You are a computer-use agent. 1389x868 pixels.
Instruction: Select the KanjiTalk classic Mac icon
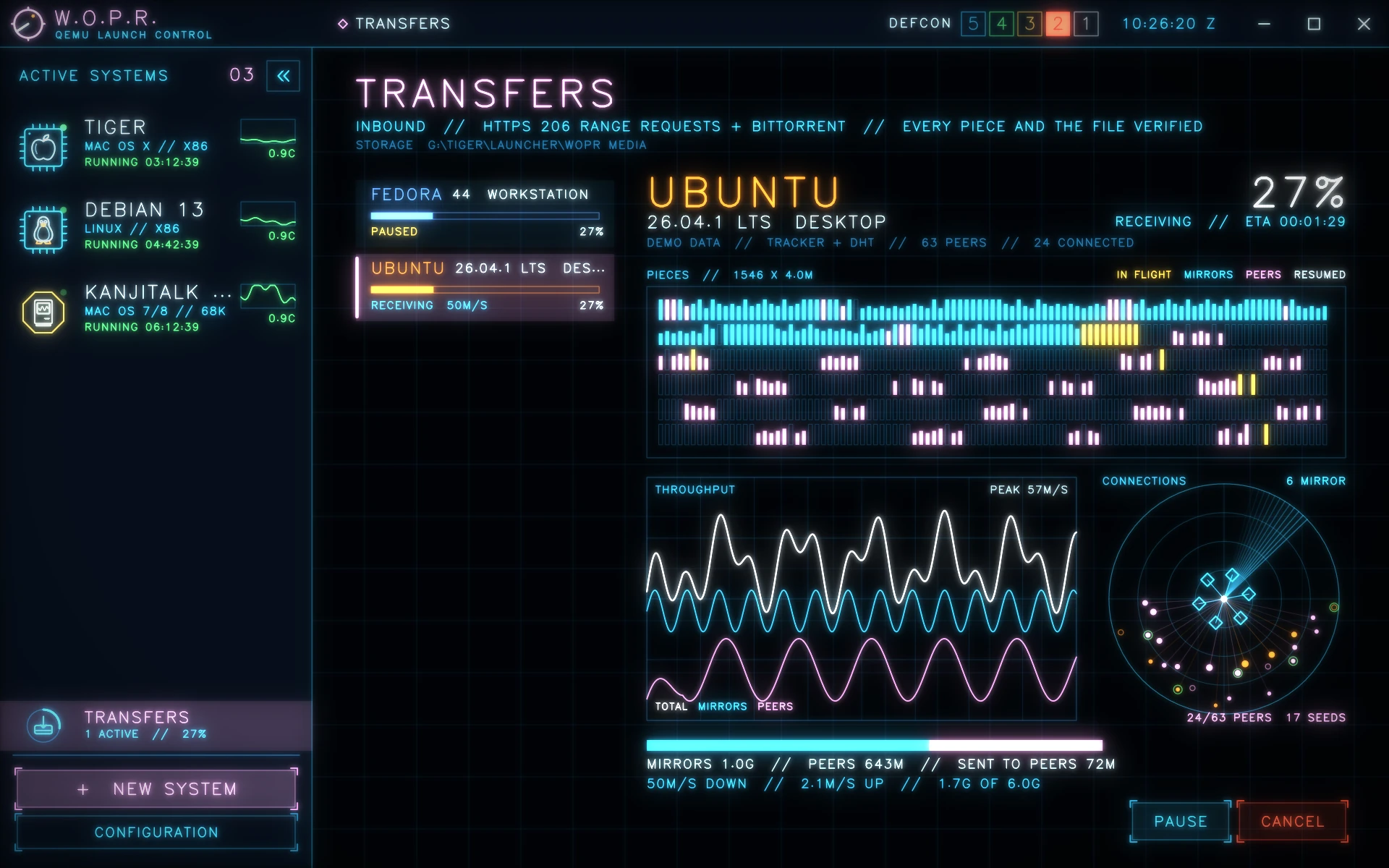tap(43, 312)
